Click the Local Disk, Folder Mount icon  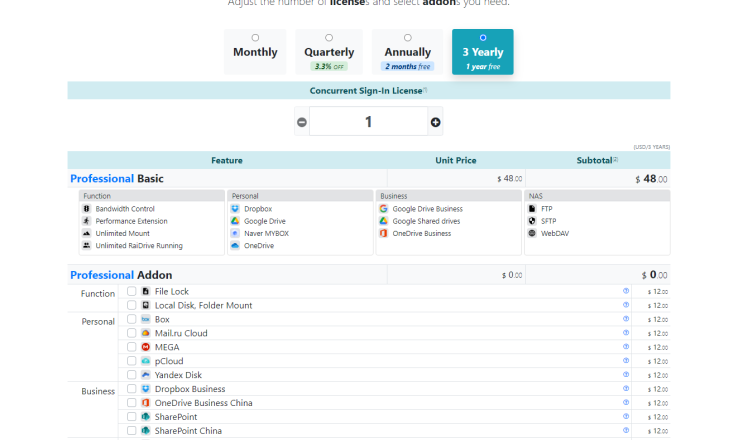tap(146, 305)
